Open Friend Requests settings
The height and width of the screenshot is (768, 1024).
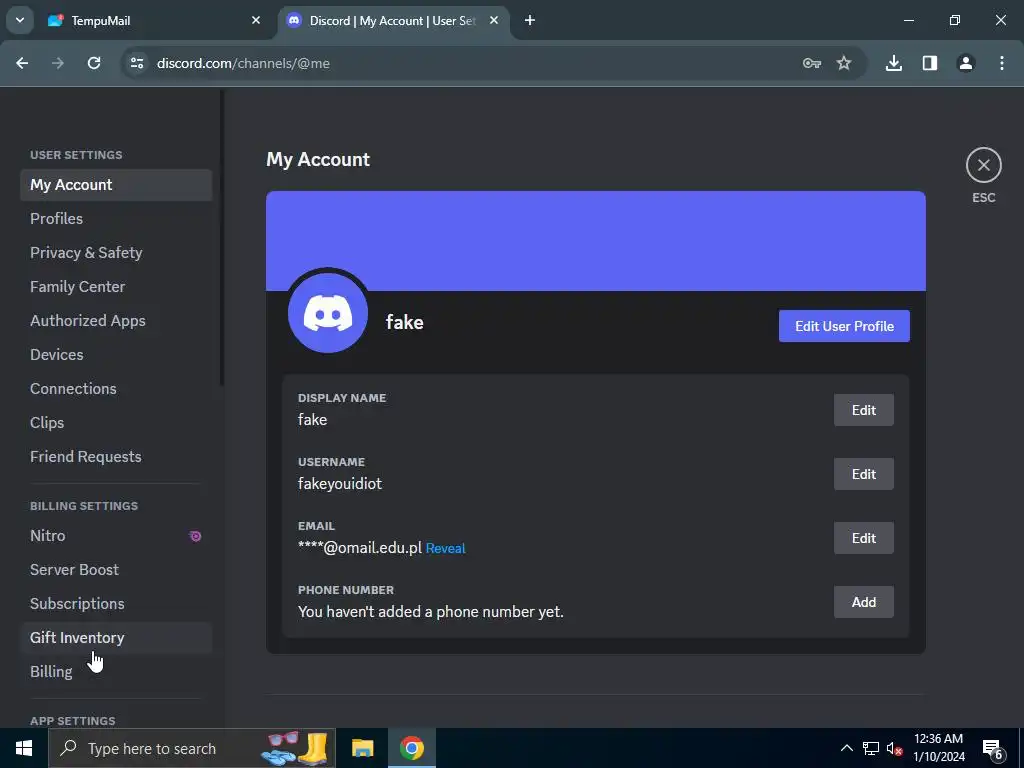tap(116, 456)
